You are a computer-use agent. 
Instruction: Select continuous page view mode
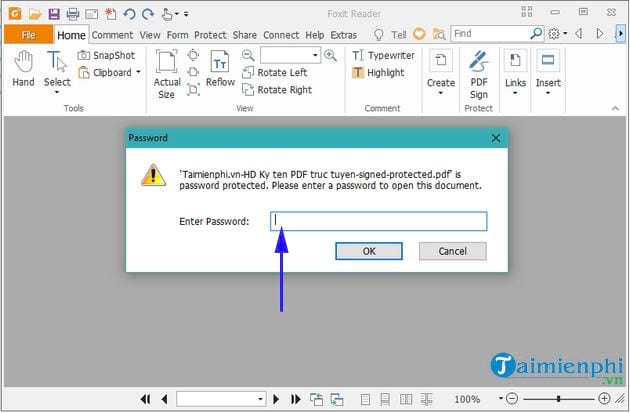click(x=385, y=399)
